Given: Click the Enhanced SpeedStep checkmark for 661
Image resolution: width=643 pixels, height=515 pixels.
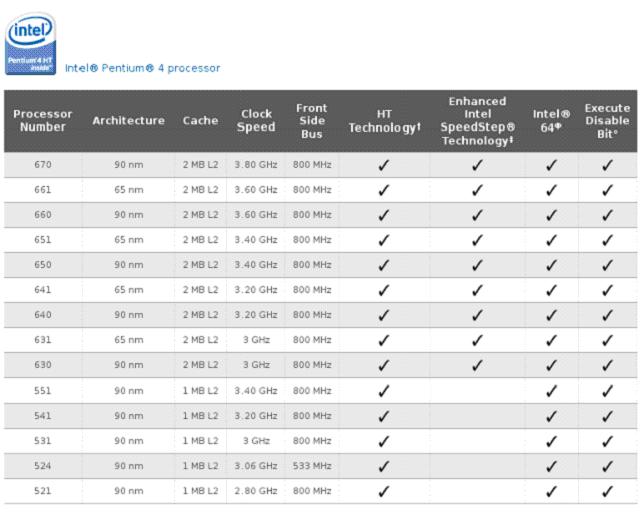Looking at the screenshot, I should 476,190.
